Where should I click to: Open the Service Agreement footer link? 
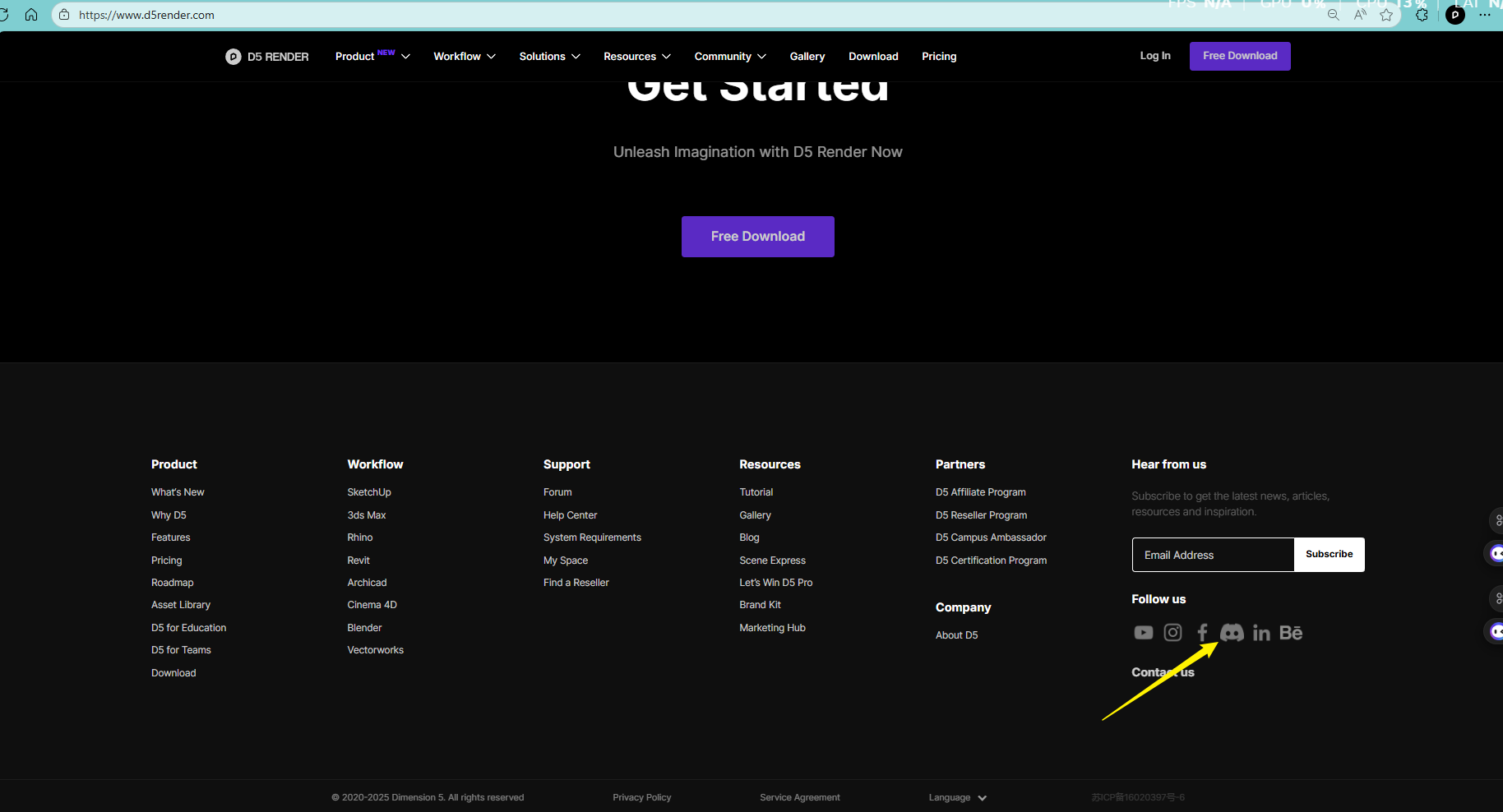click(x=800, y=797)
